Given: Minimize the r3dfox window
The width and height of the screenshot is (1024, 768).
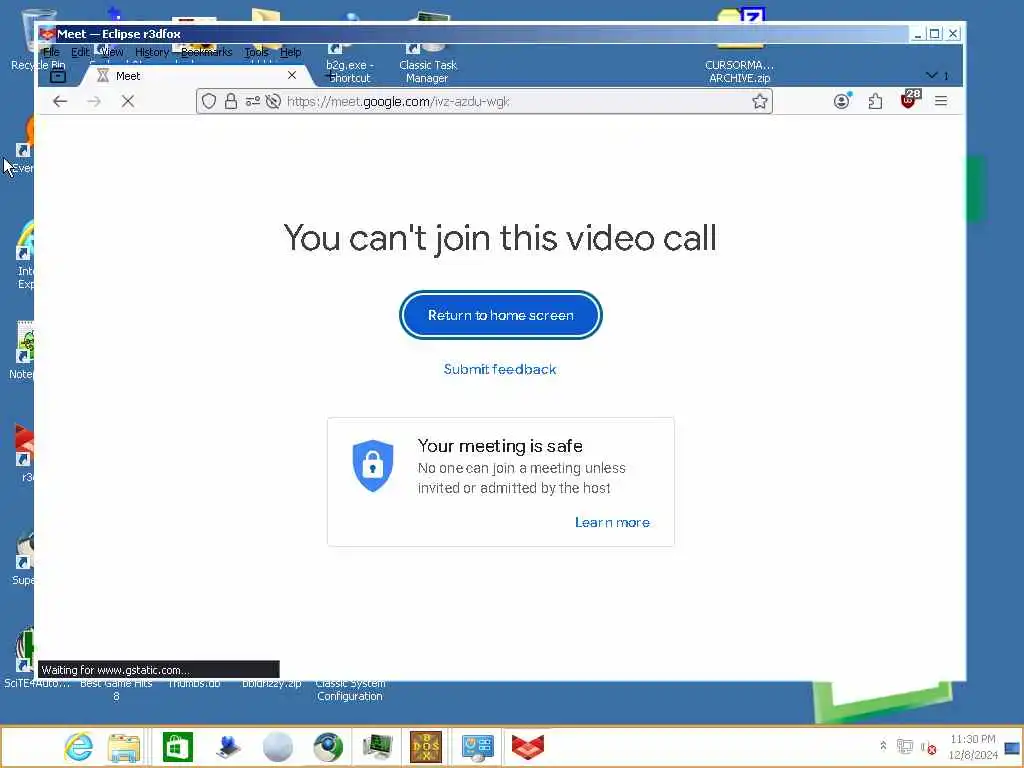Looking at the screenshot, I should (918, 34).
